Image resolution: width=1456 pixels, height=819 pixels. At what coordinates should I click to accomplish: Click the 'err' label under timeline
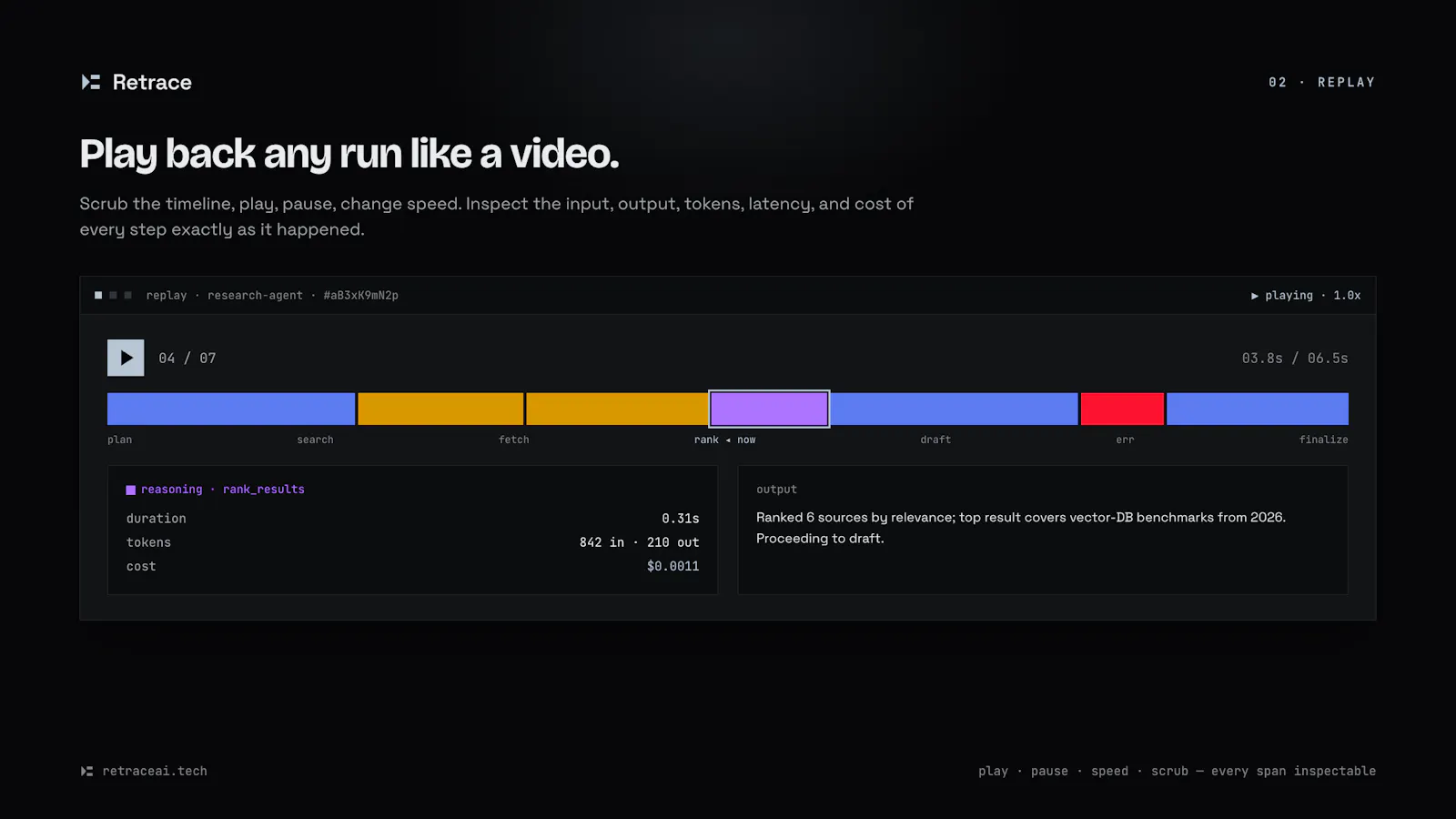(x=1126, y=440)
